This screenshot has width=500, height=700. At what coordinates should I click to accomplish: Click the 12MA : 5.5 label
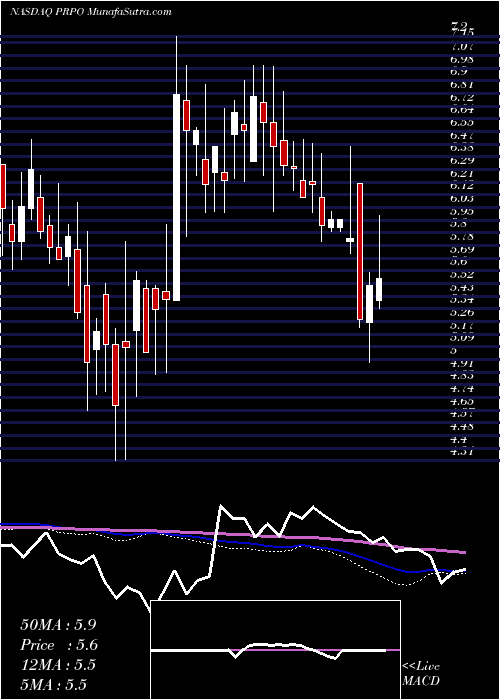coord(58,665)
